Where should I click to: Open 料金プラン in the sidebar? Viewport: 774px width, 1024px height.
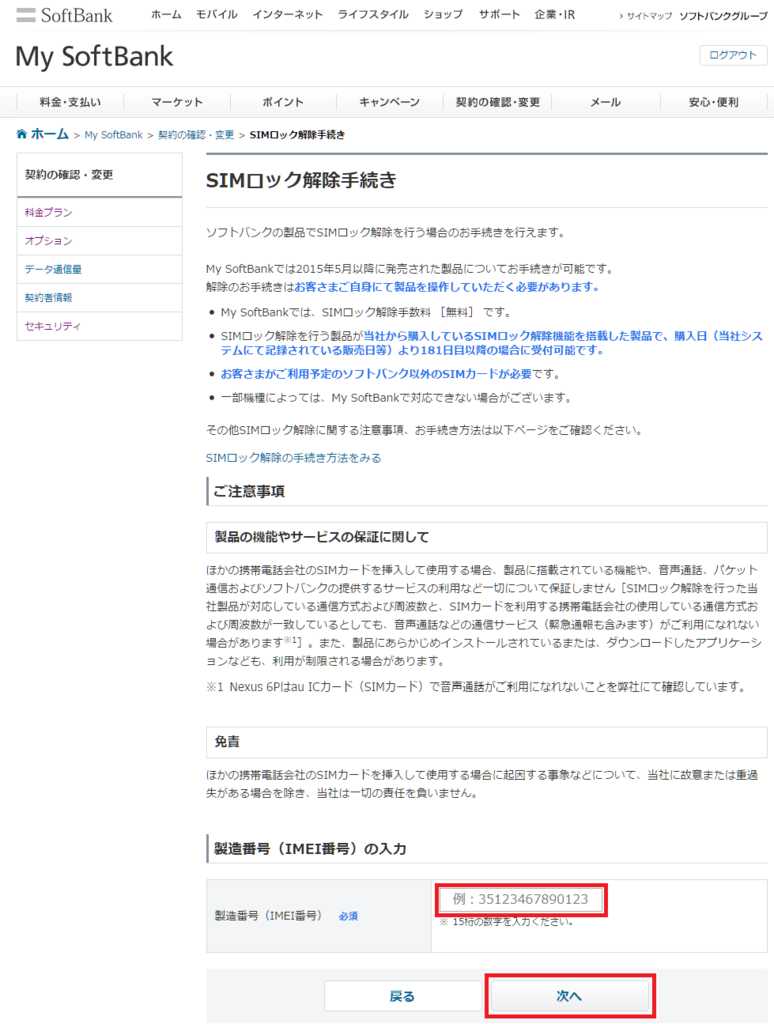99,212
